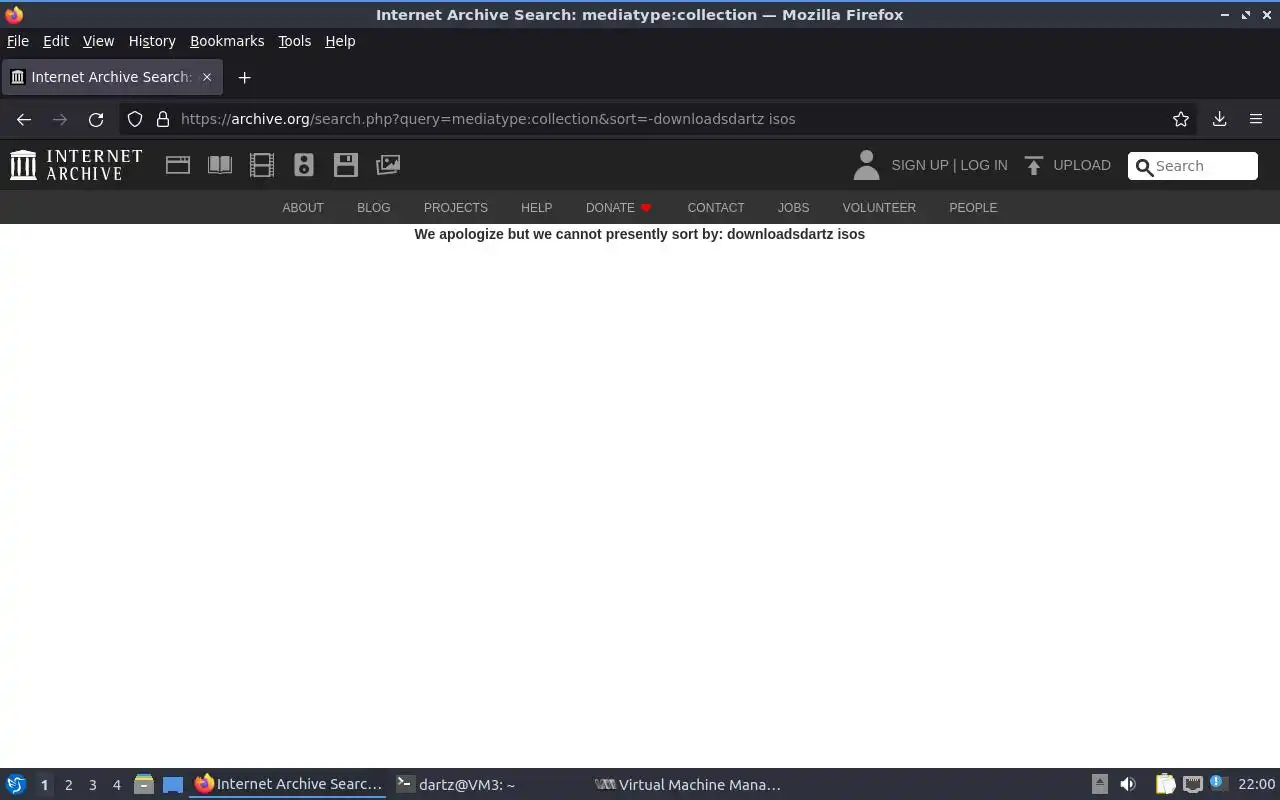Open the File menu

click(x=18, y=41)
